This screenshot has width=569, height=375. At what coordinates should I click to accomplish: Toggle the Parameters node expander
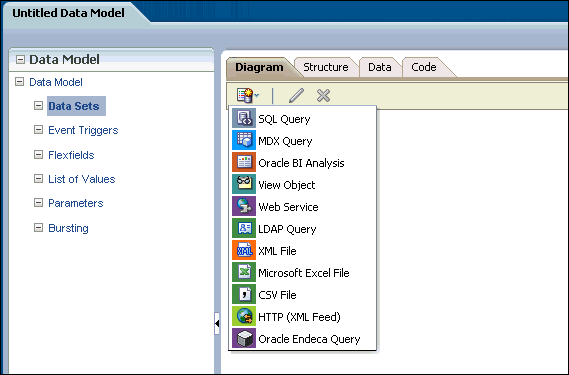point(38,203)
